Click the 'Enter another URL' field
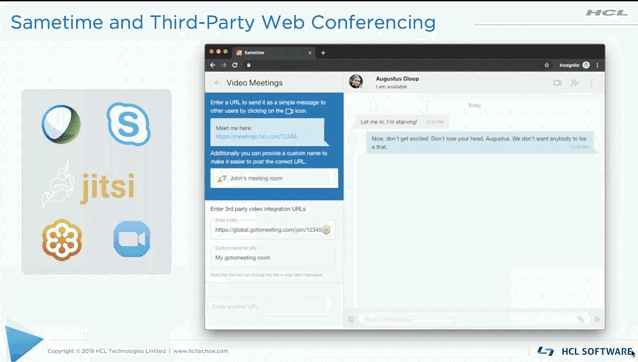The image size is (638, 362). point(270,307)
